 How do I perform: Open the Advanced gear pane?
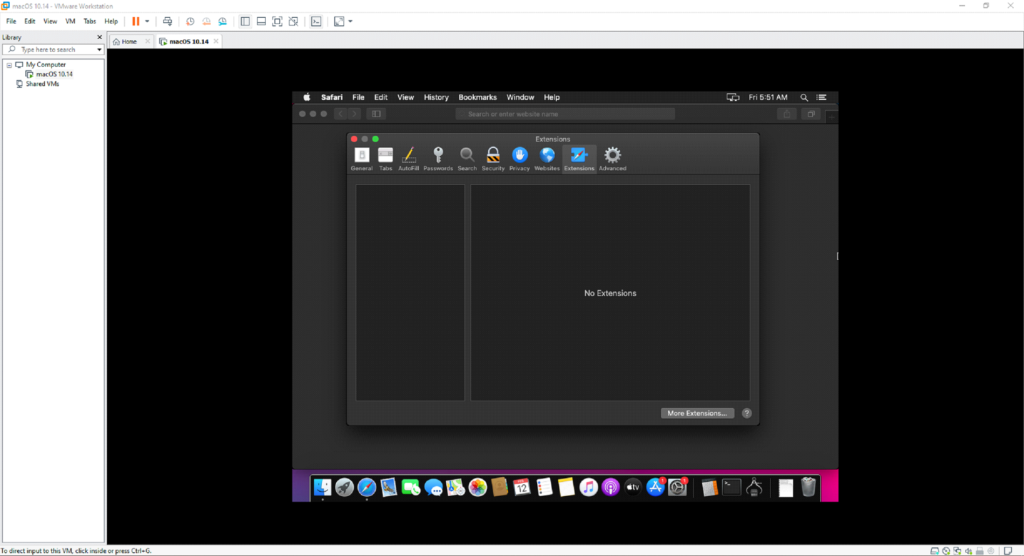(612, 157)
